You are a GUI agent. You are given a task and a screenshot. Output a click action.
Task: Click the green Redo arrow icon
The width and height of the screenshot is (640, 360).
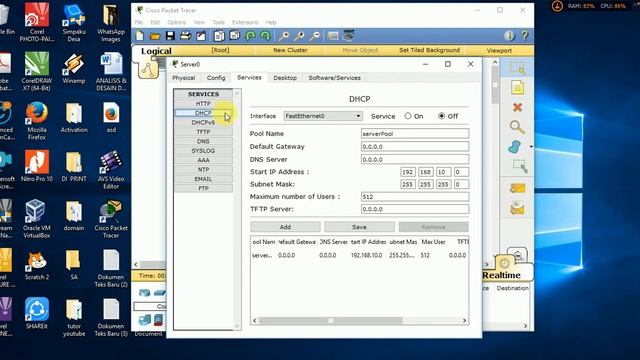click(265, 36)
